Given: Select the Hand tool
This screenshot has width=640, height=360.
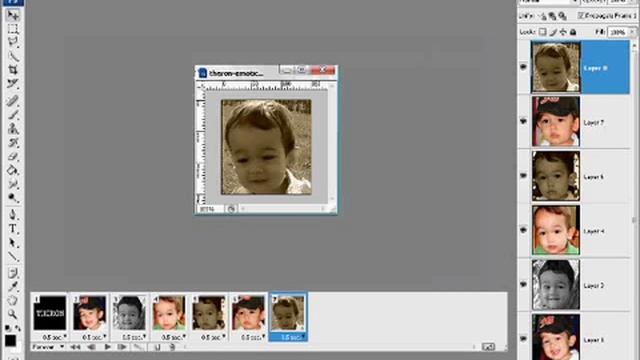Looking at the screenshot, I should pos(13,301).
